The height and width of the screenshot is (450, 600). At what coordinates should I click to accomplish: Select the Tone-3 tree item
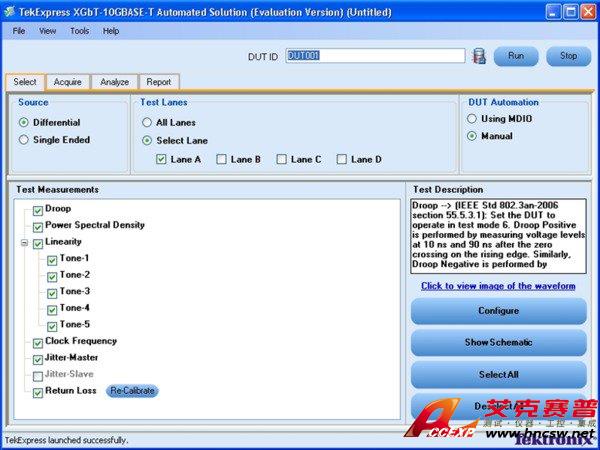coord(74,291)
